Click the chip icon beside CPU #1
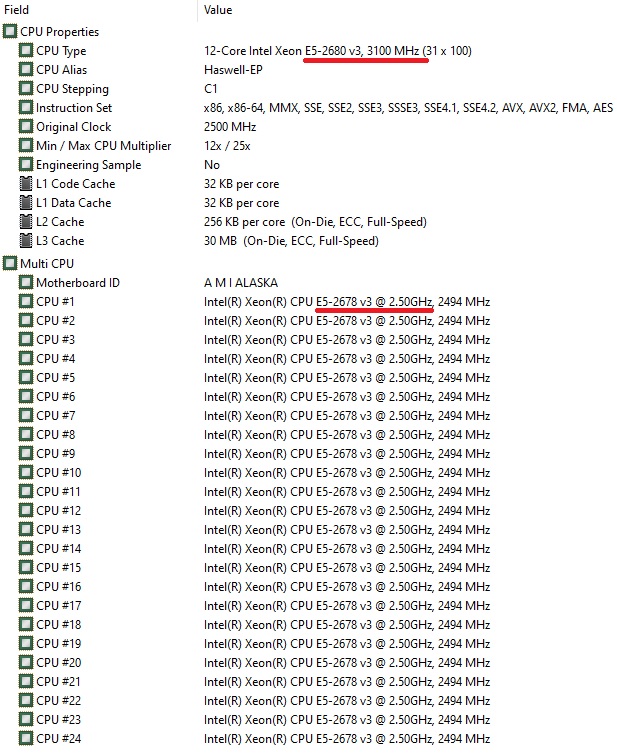The height and width of the screenshot is (756, 617). [26, 301]
